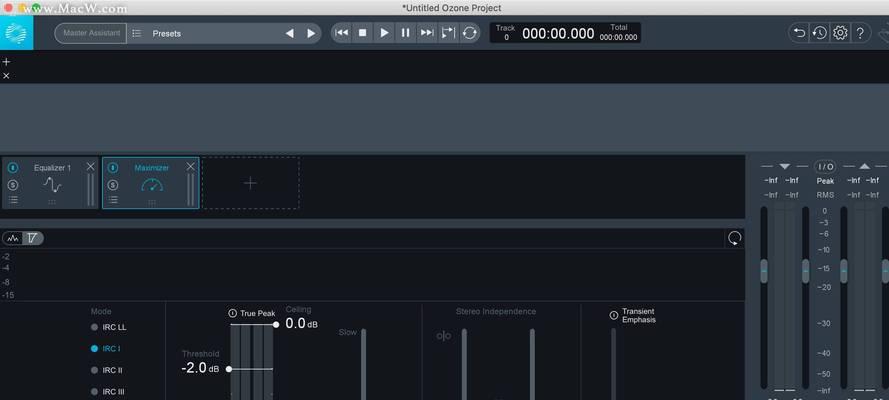Click the Character slider labeled Slow
889x400 pixels.
(x=363, y=364)
